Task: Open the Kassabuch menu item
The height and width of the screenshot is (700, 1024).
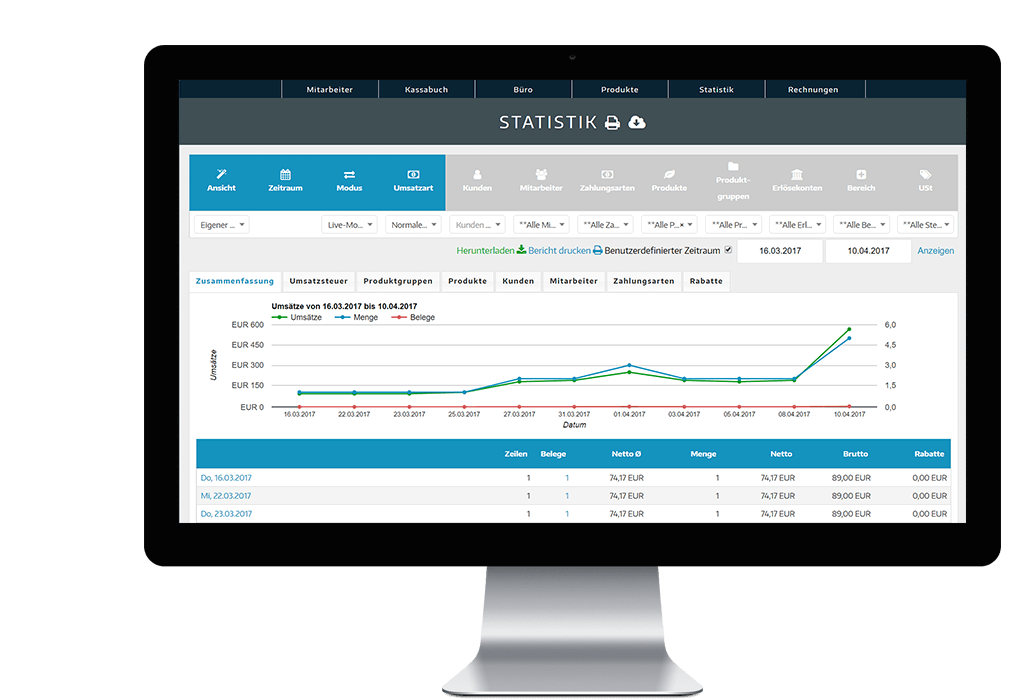Action: coord(426,89)
